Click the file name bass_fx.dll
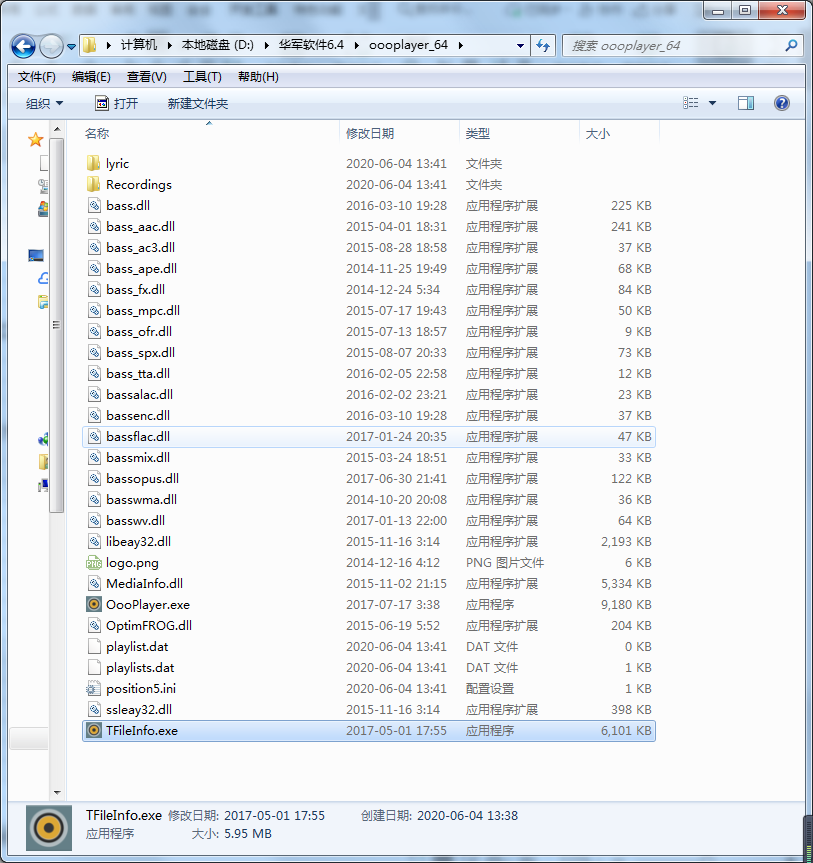 [135, 290]
